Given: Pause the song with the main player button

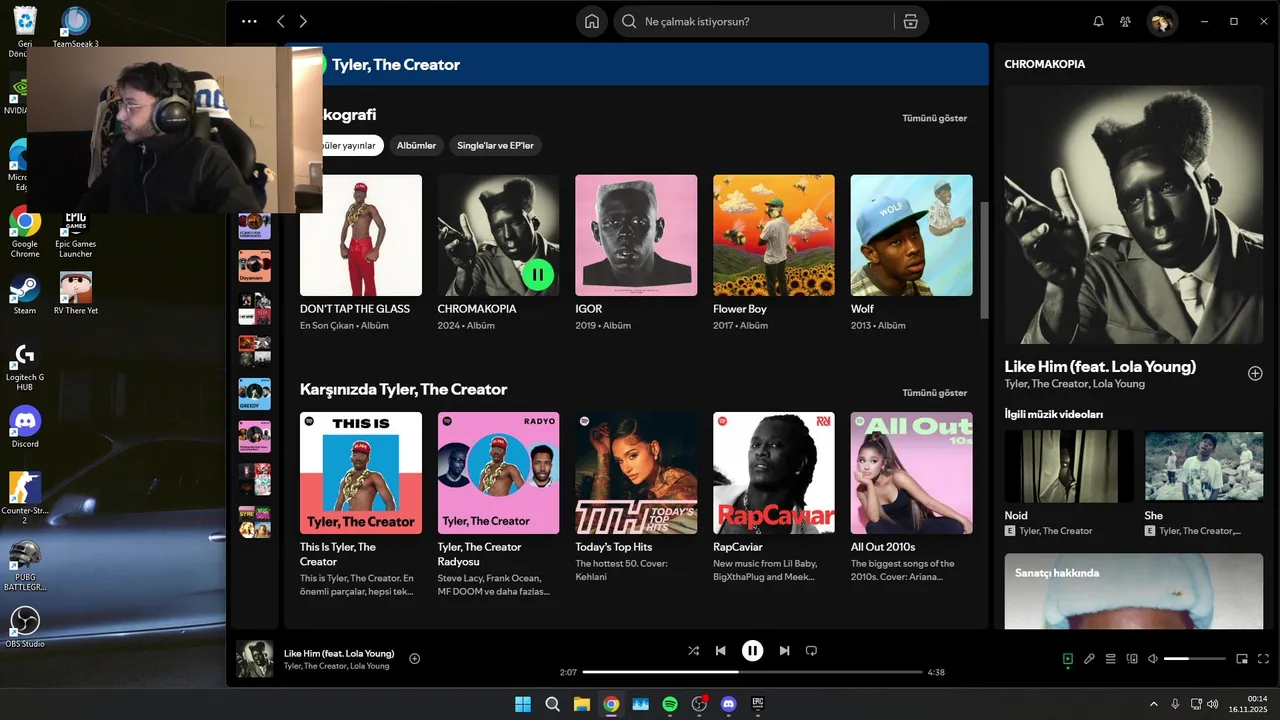Looking at the screenshot, I should click(753, 651).
